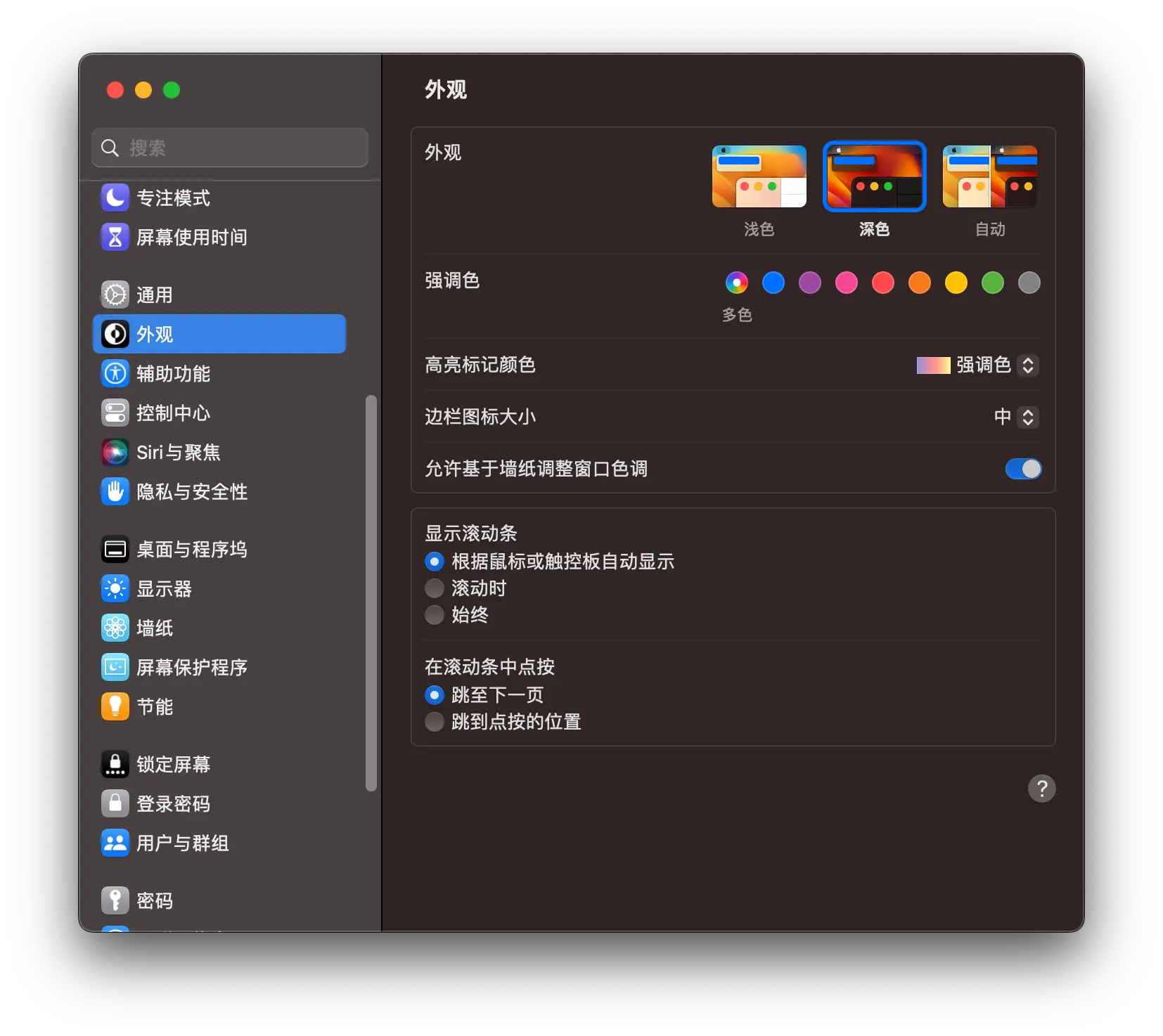This screenshot has width=1163, height=1036.
Task: Open the 密码 key icon
Action: (115, 900)
